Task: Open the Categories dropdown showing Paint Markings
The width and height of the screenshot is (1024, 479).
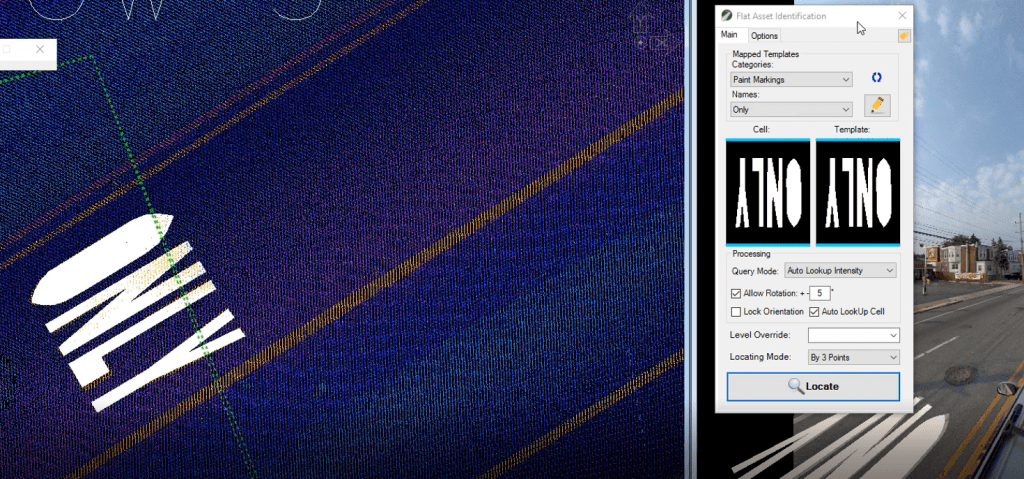Action: [x=791, y=79]
